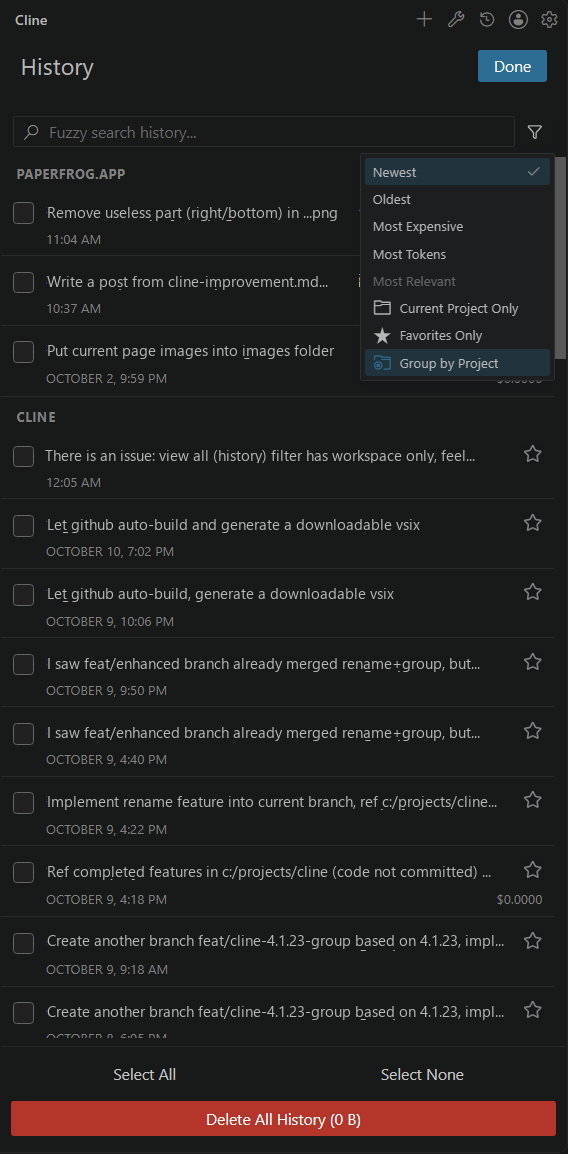
Task: Favorite the "There is an issue: view all" task
Action: [x=533, y=454]
